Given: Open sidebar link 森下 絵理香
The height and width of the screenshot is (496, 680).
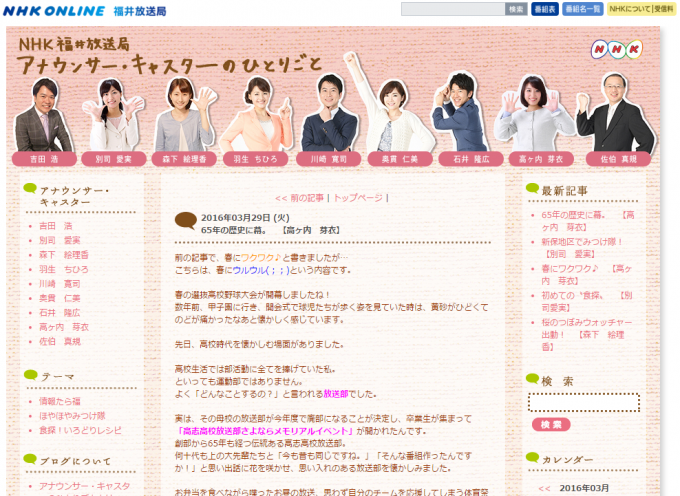Looking at the screenshot, I should (x=64, y=255).
